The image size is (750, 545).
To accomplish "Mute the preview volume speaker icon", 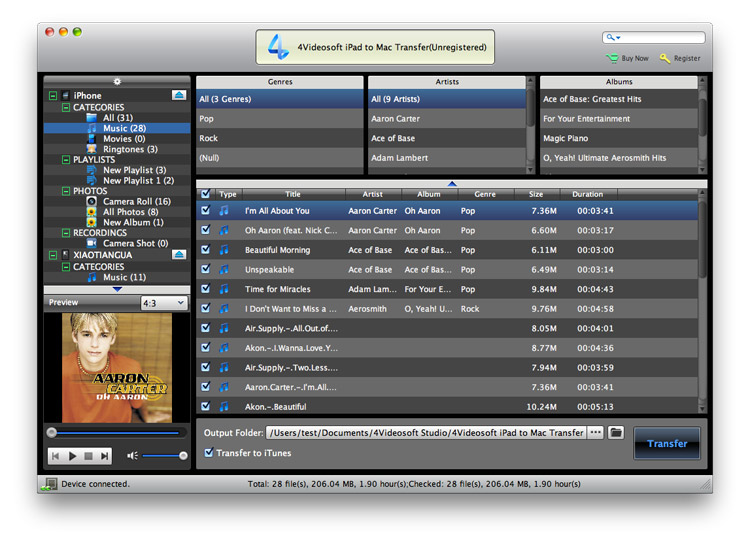I will coord(132,456).
